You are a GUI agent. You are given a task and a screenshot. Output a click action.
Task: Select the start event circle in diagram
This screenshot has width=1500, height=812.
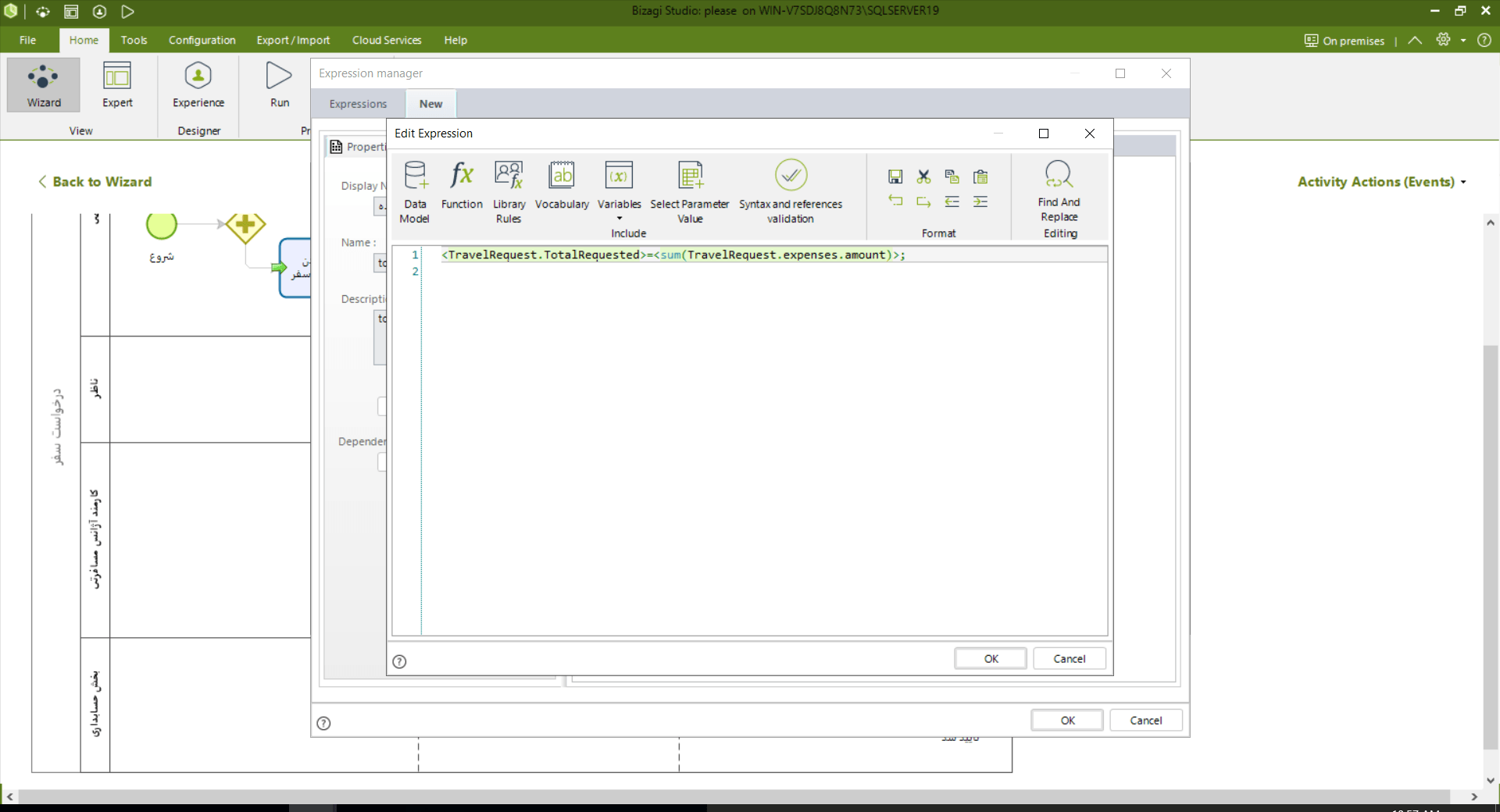tap(162, 225)
